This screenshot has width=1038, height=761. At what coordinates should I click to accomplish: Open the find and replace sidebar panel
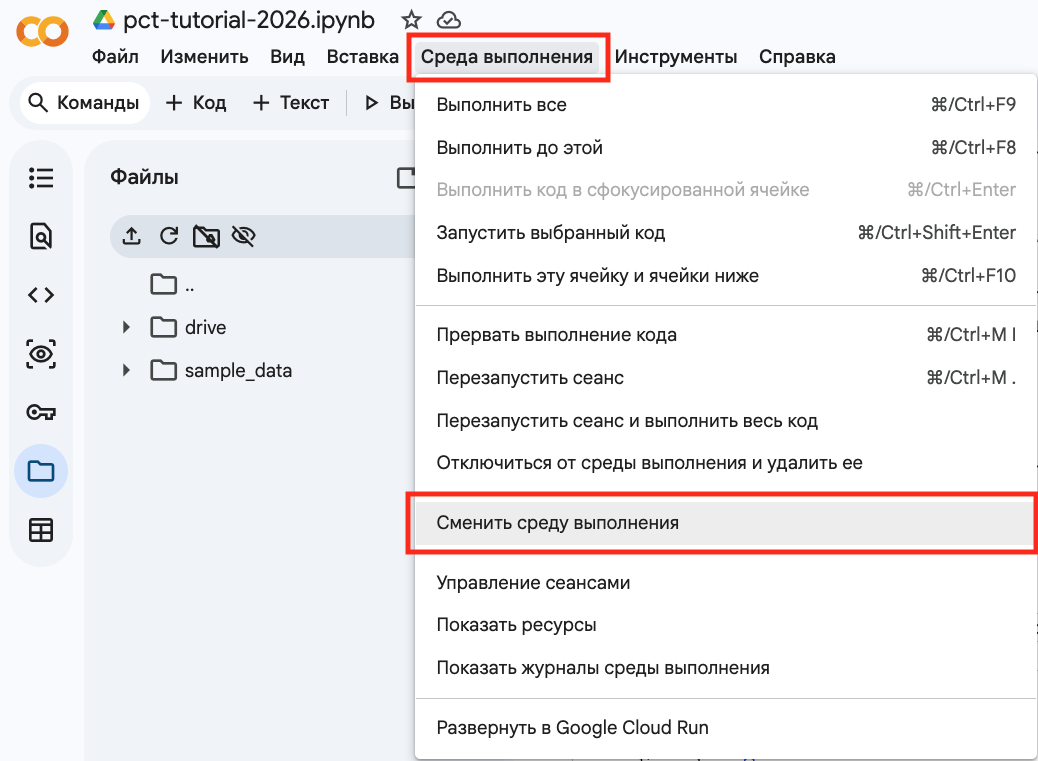[x=40, y=236]
